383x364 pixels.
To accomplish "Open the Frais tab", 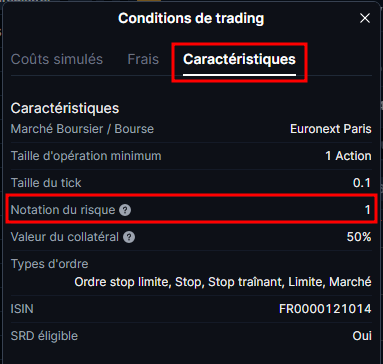I will pos(143,59).
